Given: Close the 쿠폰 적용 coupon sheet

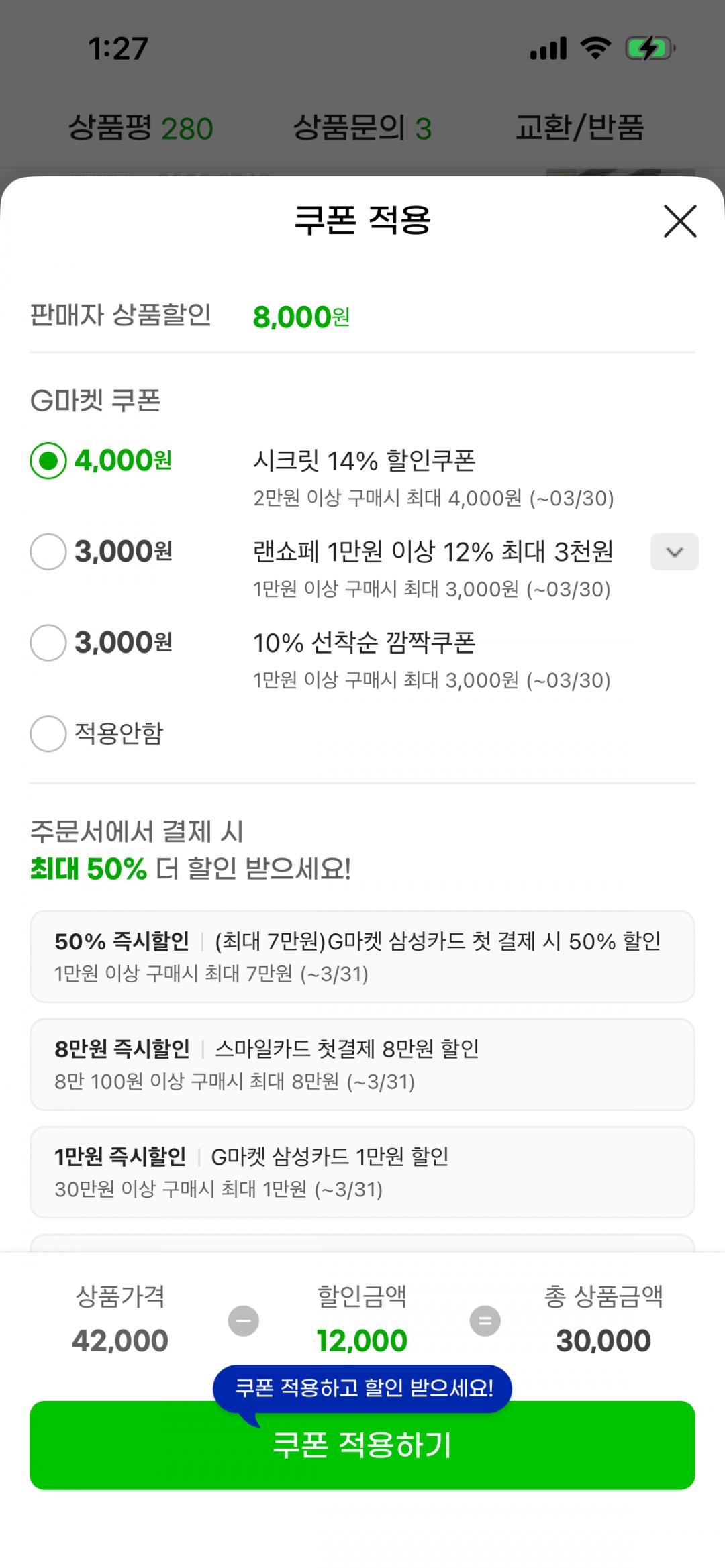Looking at the screenshot, I should coord(680,221).
